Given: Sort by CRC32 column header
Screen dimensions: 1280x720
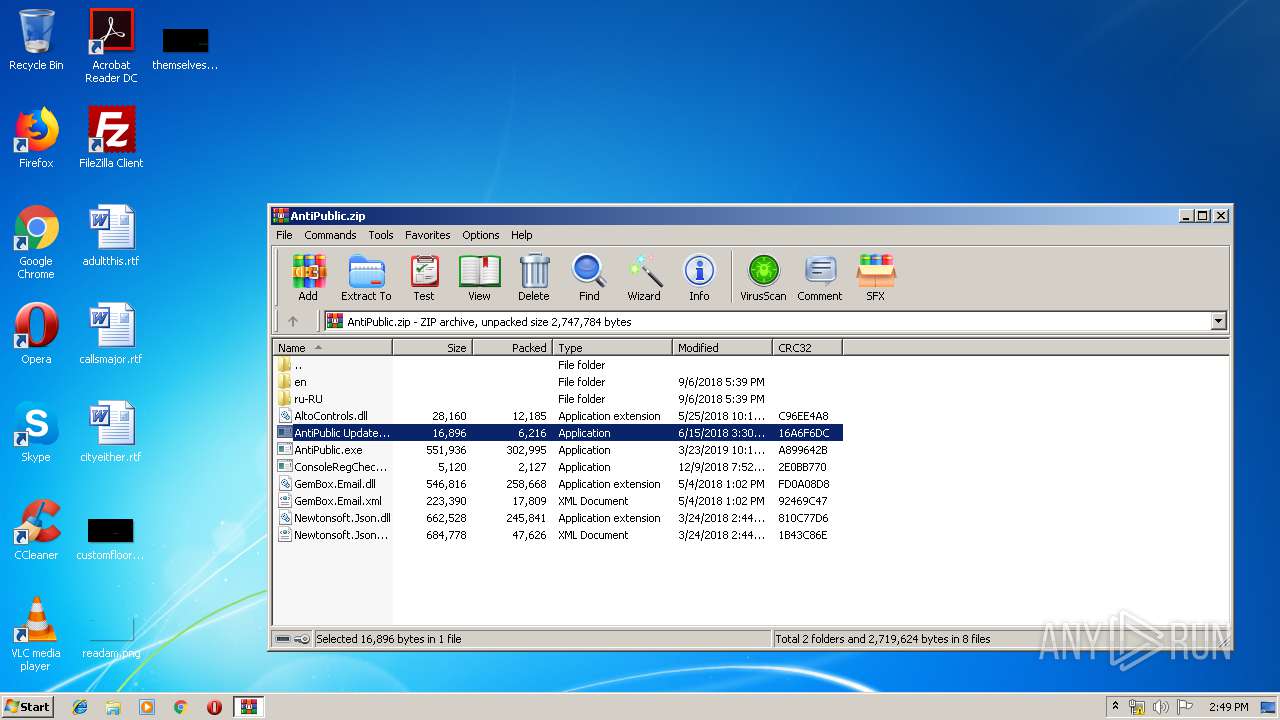Looking at the screenshot, I should 807,347.
